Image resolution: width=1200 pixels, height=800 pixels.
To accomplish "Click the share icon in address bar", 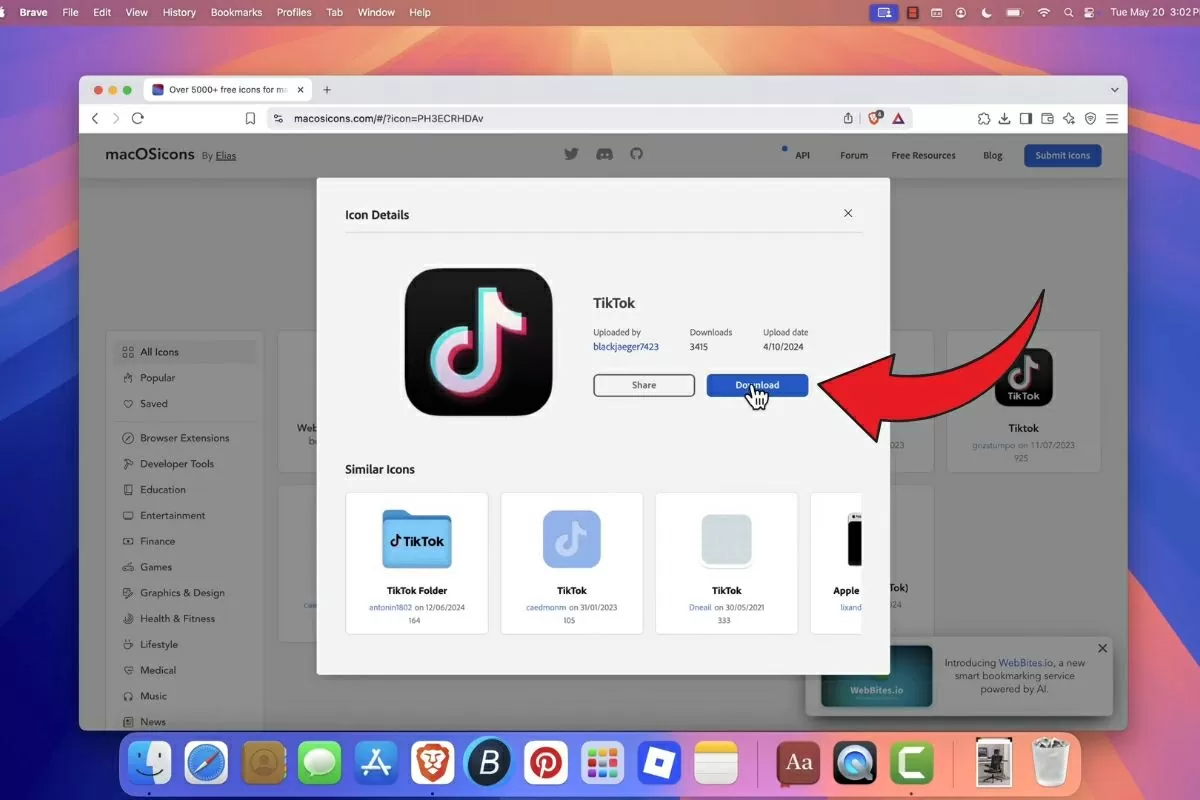I will 848,118.
